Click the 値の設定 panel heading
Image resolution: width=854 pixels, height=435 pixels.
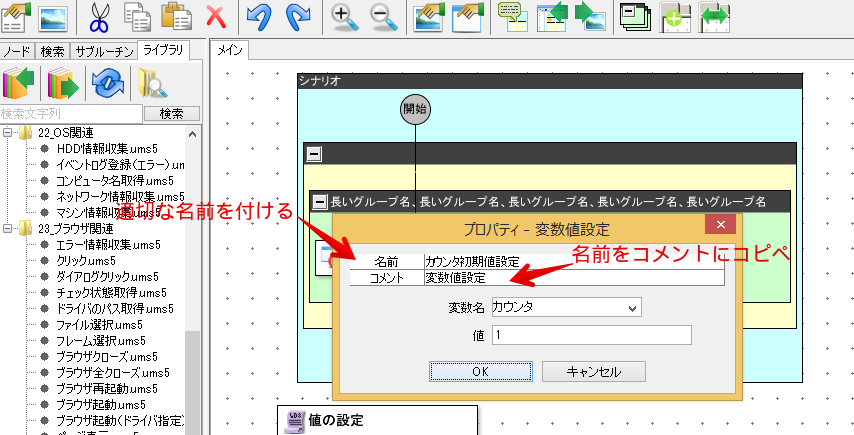coord(336,420)
